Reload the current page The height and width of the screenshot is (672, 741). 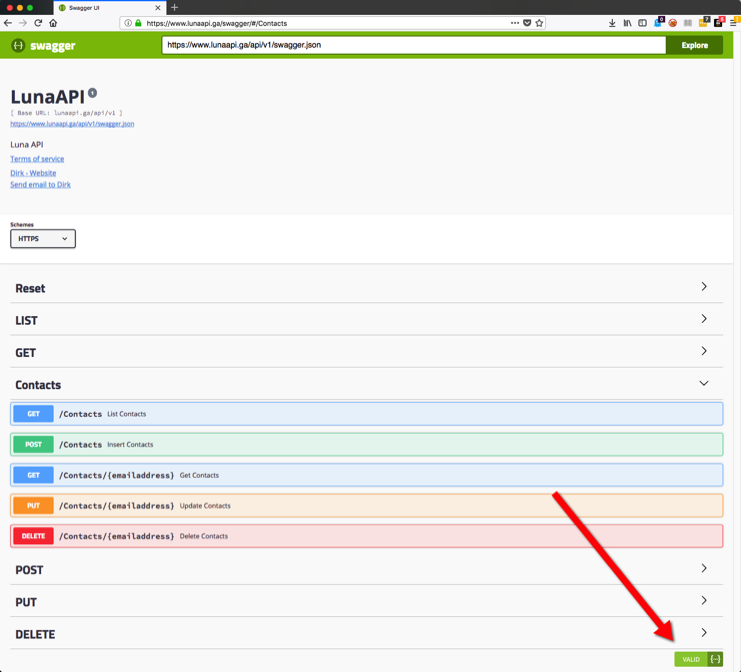click(38, 23)
